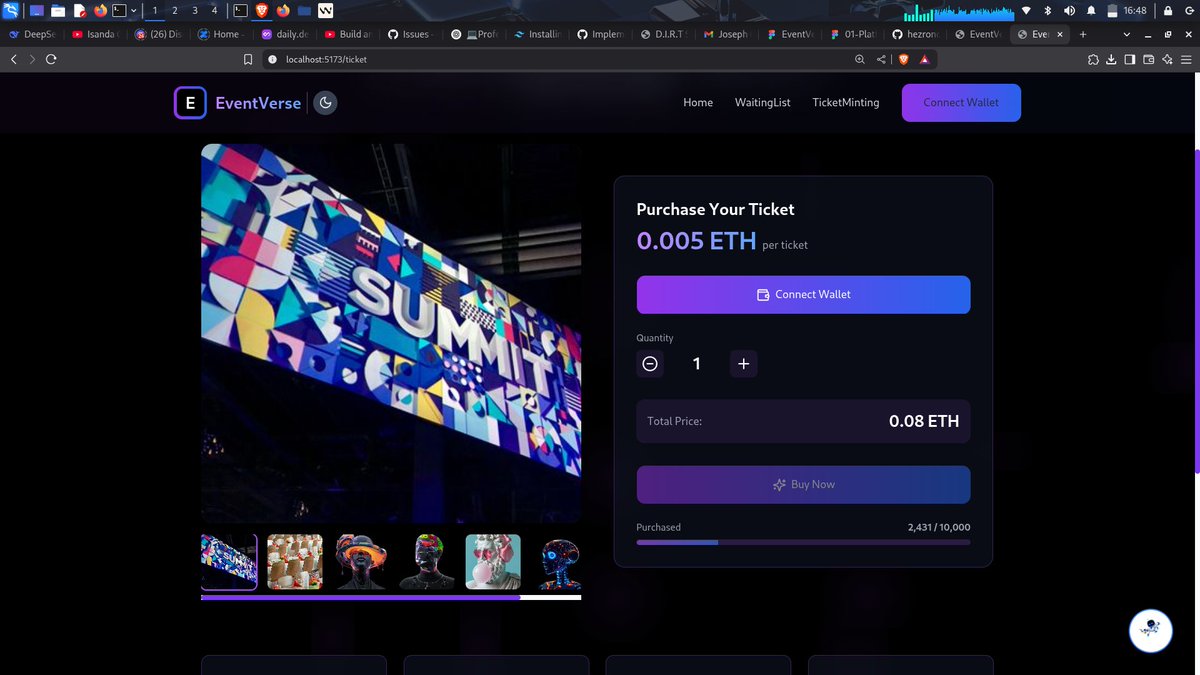
Task: Open the Brave Wallet icon
Action: tap(1148, 59)
